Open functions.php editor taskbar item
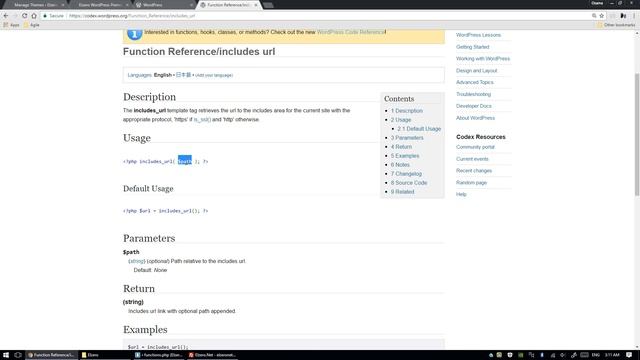640x360 pixels. (x=159, y=355)
